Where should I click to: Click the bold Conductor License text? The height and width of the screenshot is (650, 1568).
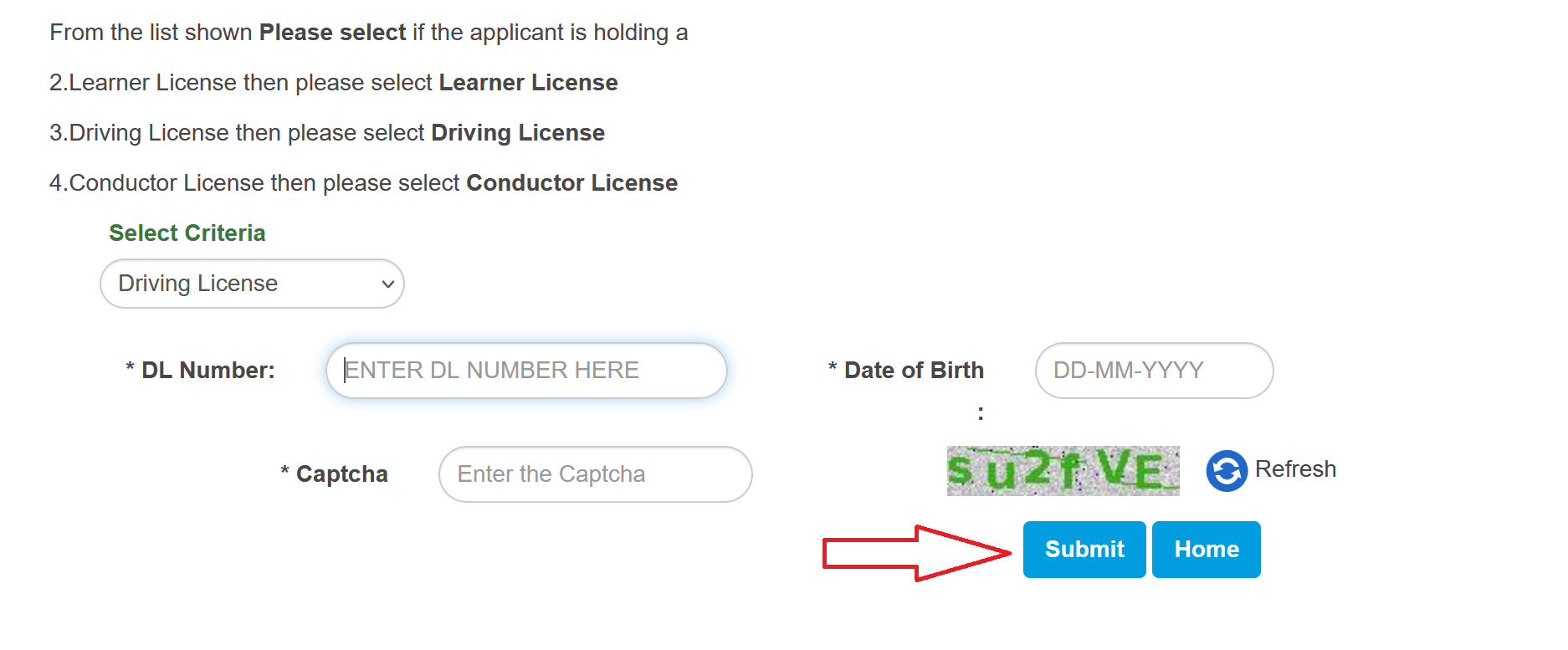pos(572,182)
